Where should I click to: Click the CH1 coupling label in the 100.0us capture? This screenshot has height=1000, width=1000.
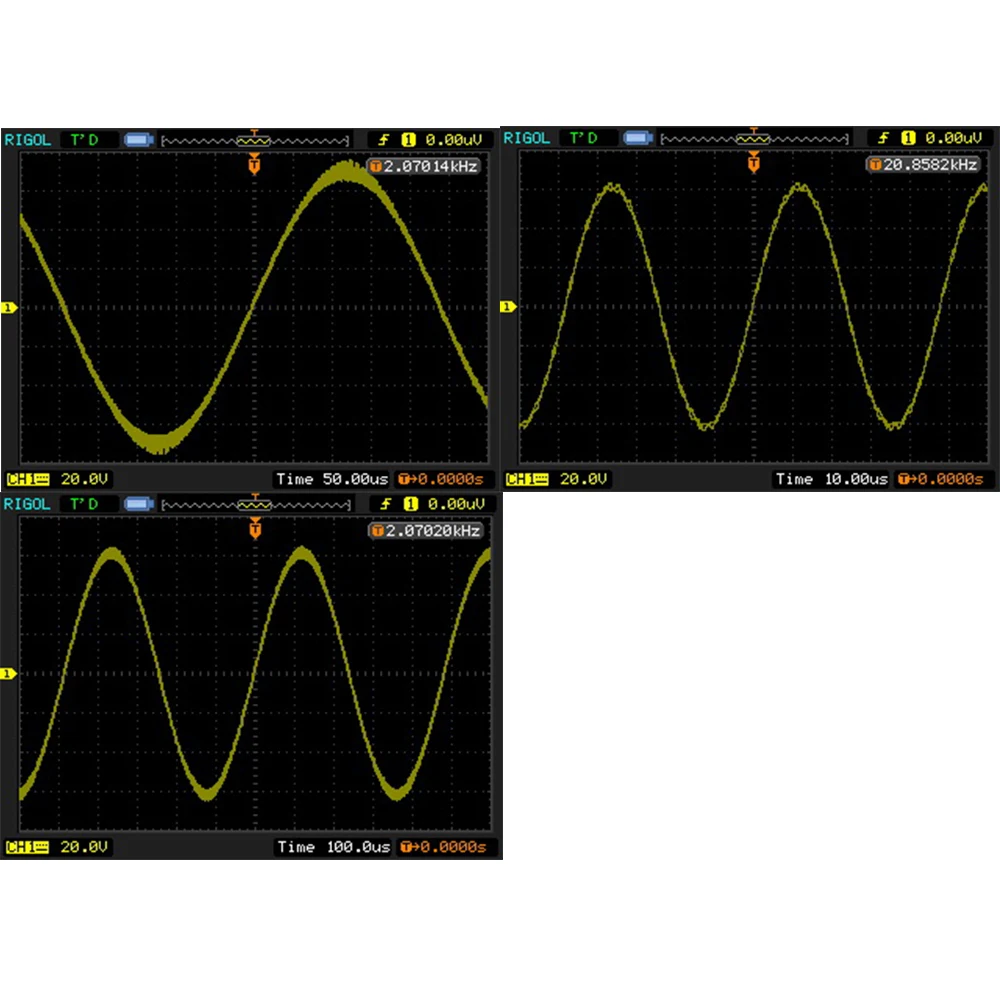[x=27, y=847]
